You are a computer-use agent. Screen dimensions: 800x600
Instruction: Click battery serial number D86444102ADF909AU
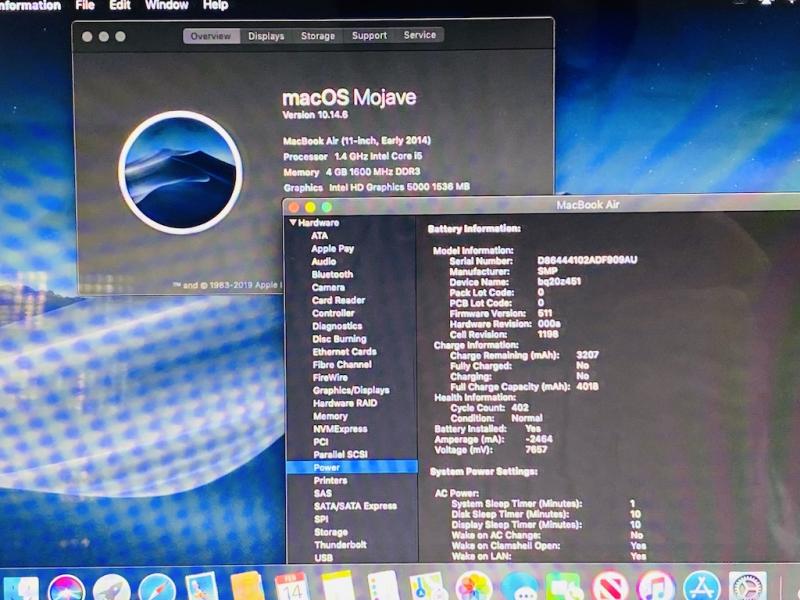coord(587,260)
